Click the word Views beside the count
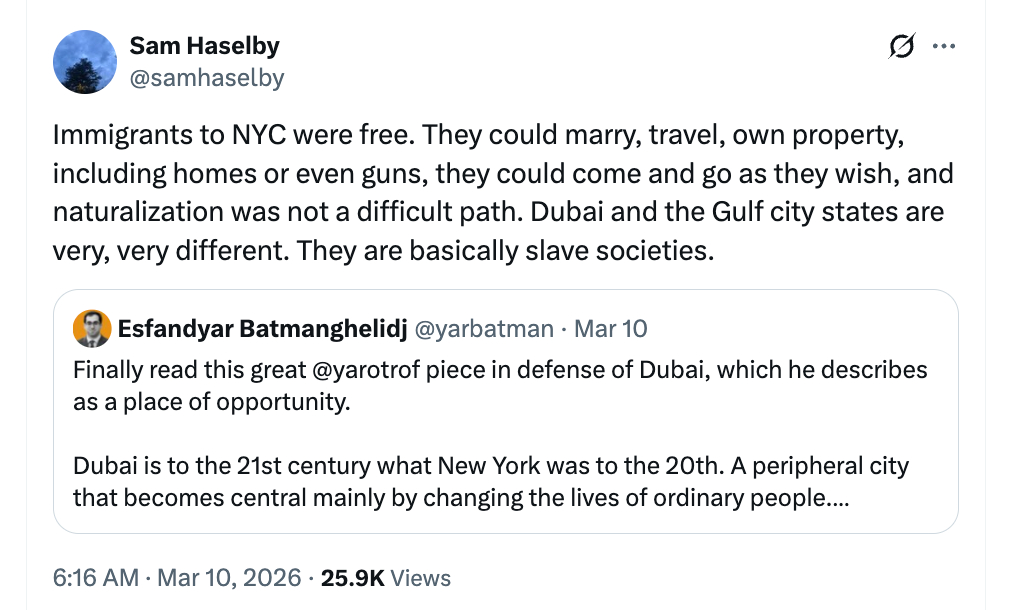The width and height of the screenshot is (1034, 610). point(420,578)
